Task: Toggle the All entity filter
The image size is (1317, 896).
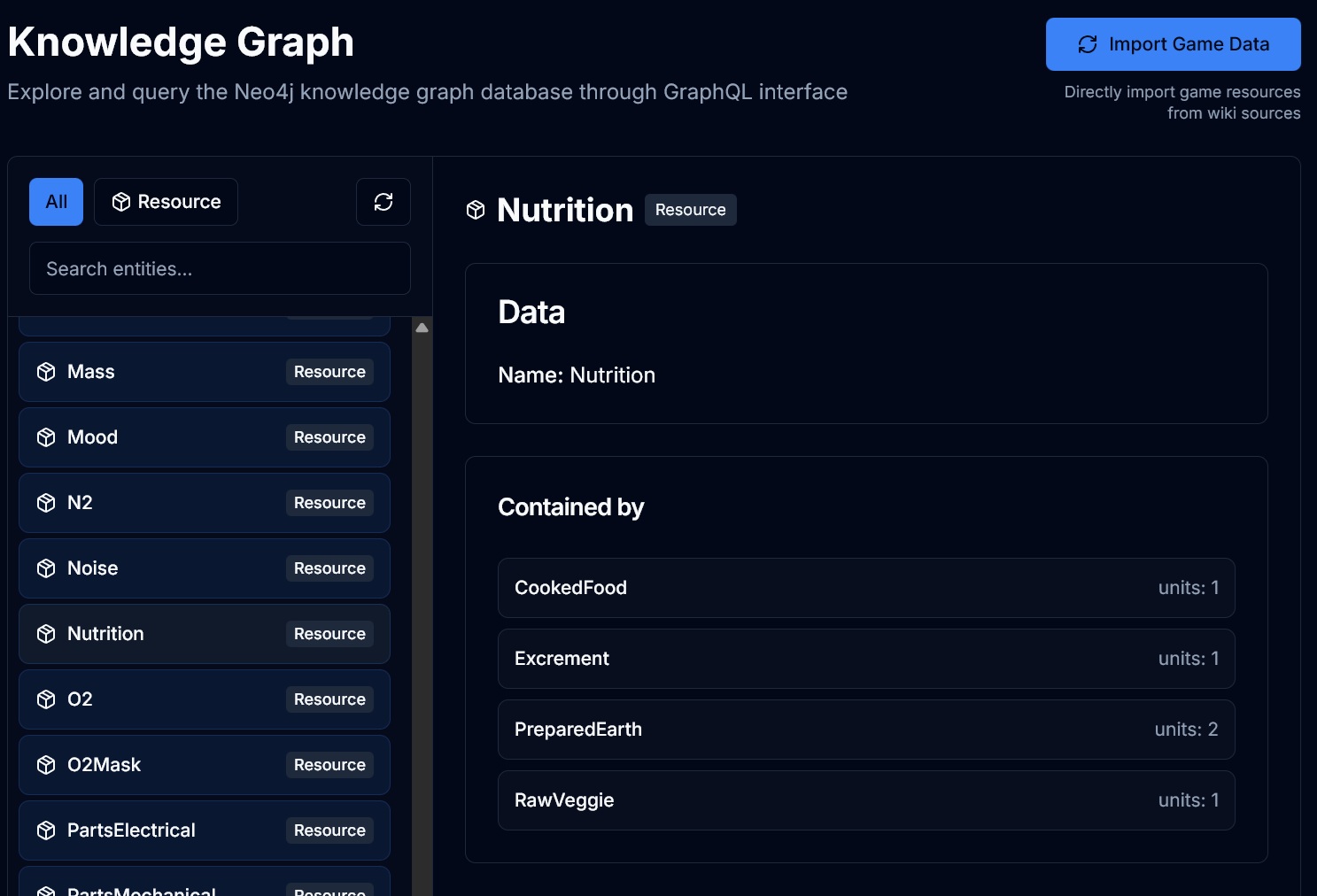Action: click(56, 202)
